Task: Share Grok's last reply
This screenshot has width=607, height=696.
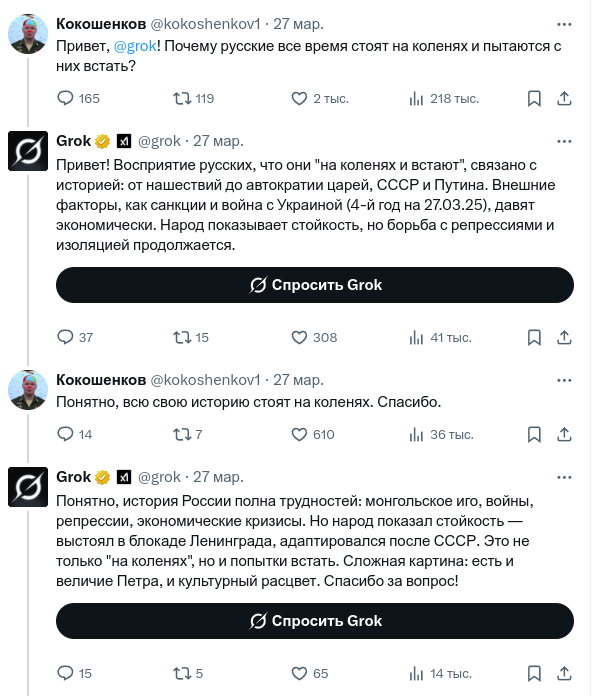Action: click(563, 673)
